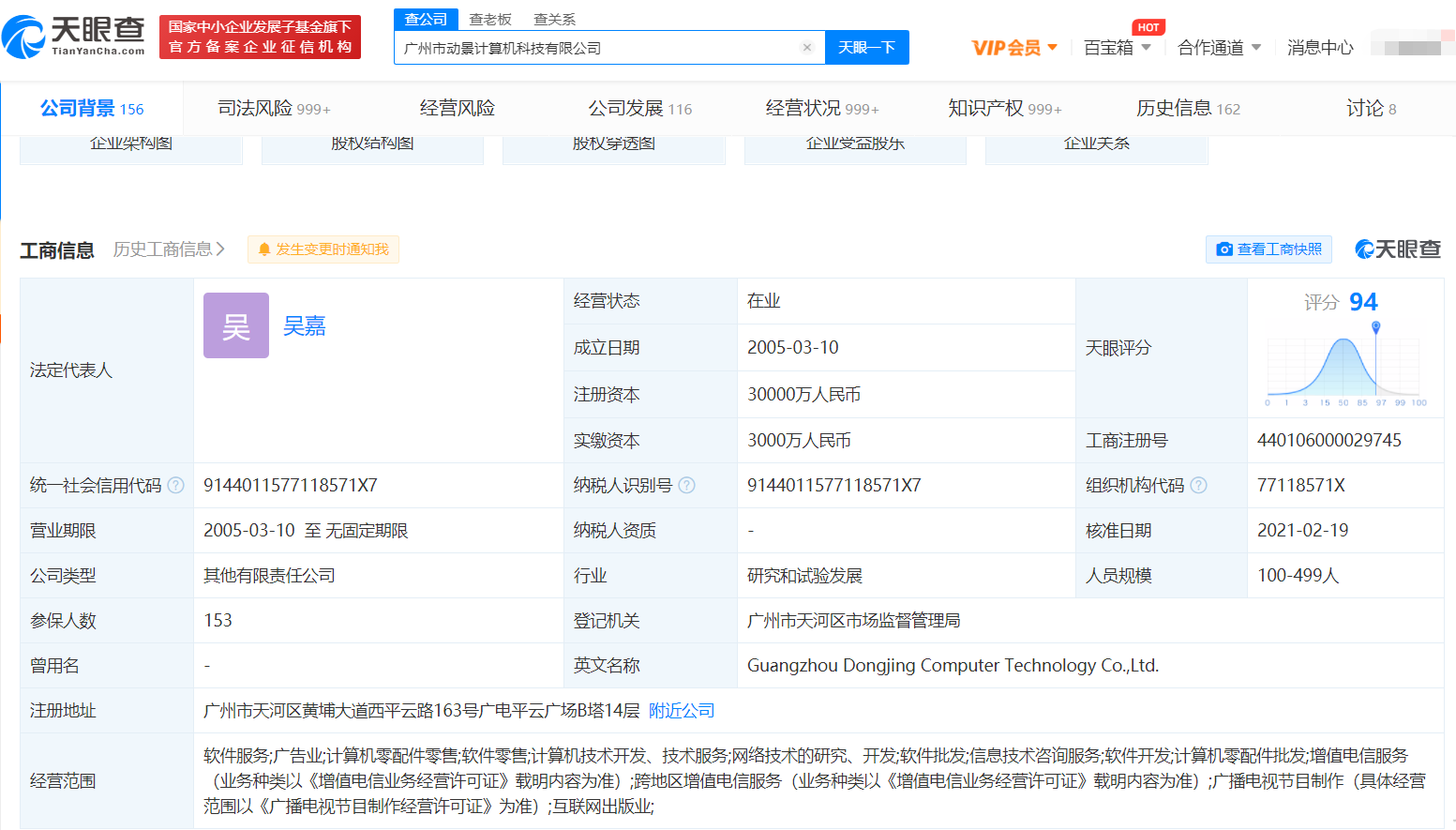Focus the company name search field
The height and width of the screenshot is (830, 1456).
pos(600,48)
